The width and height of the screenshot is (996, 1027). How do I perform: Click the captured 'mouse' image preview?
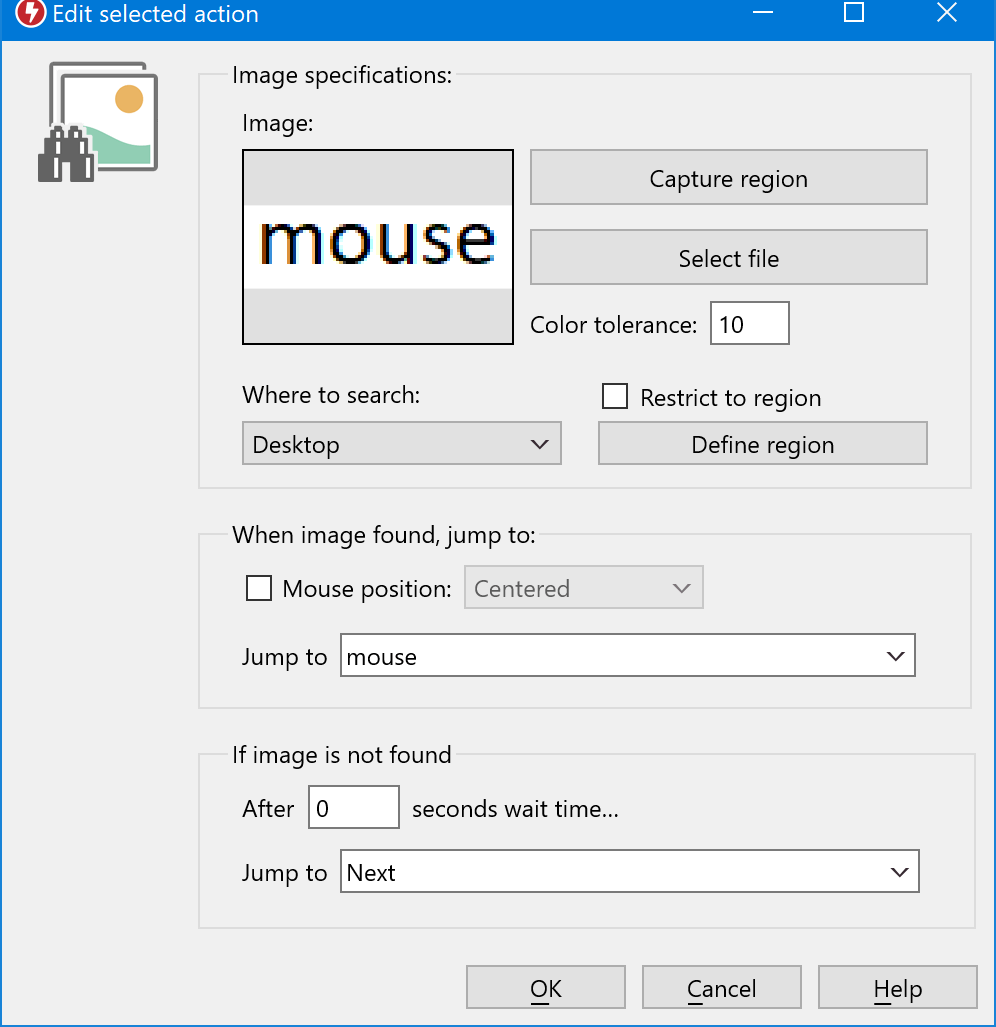tap(378, 247)
